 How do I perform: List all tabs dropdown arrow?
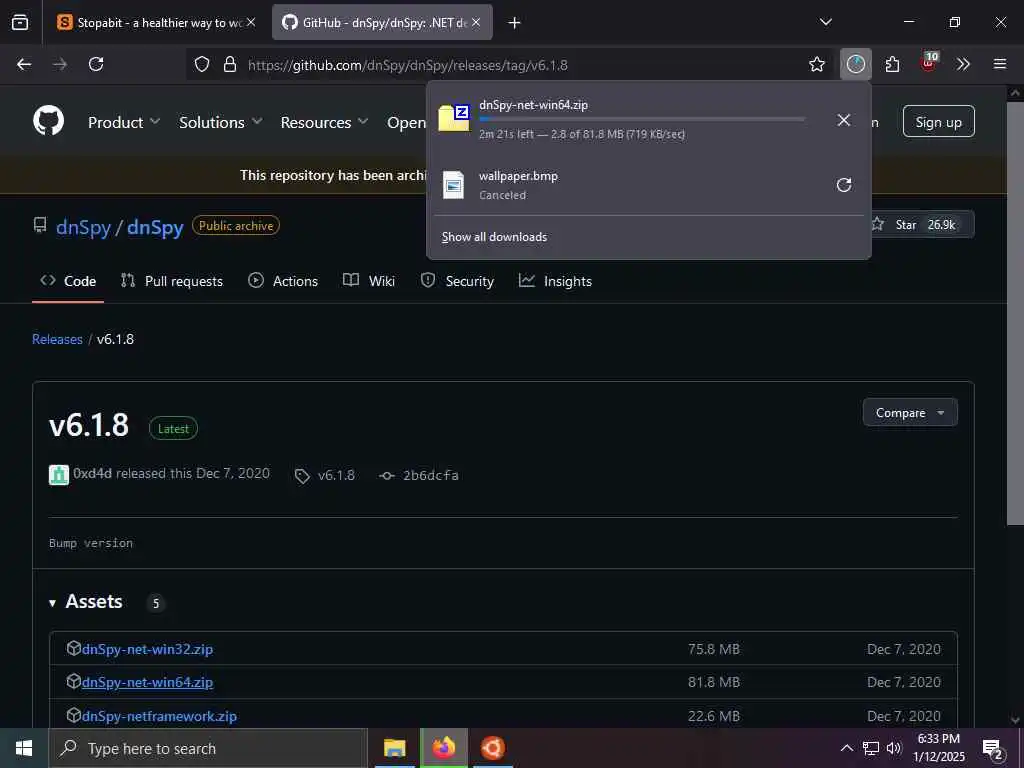[x=826, y=22]
